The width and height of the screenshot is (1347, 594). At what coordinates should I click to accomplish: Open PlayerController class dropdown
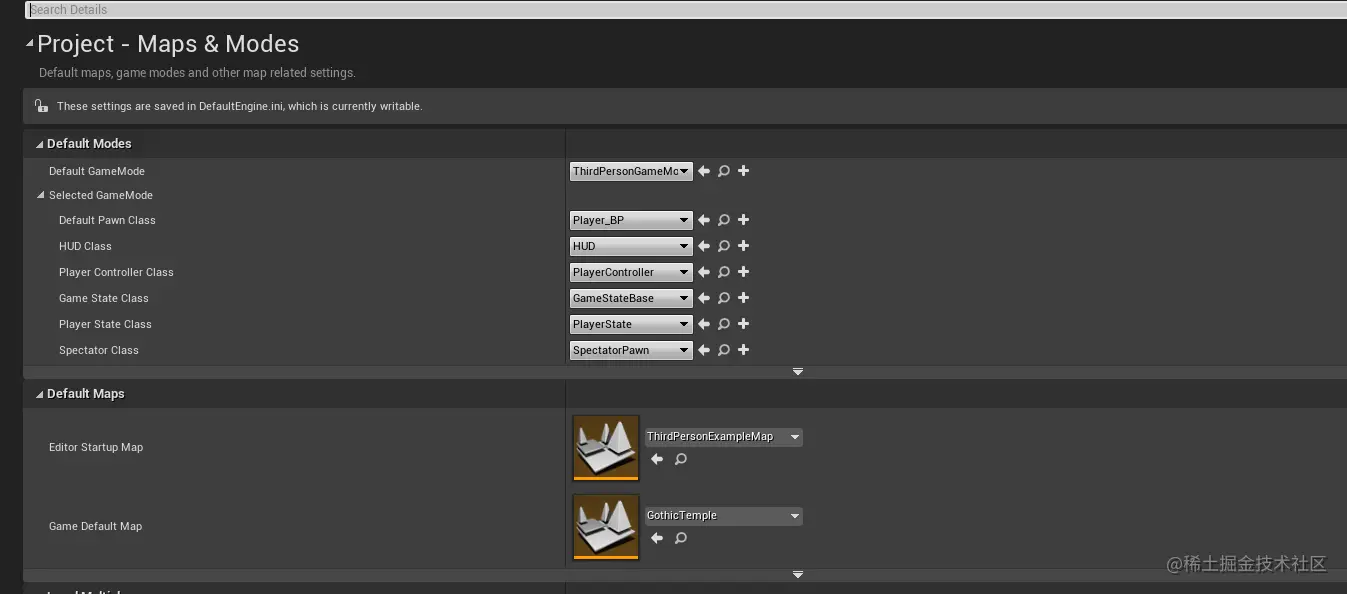pos(631,272)
